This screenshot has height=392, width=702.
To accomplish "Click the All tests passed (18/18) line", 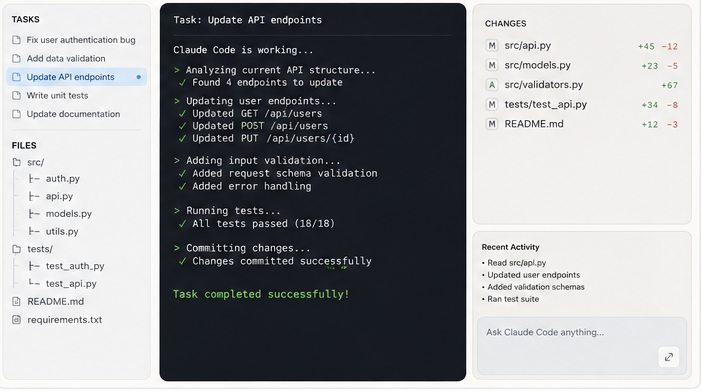I will 257,223.
